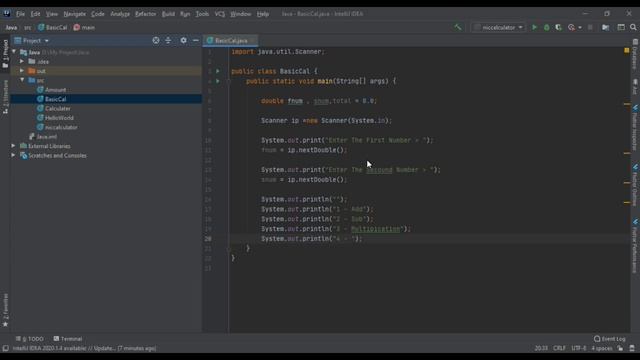Screen dimensions: 640x360
Task: Open Project panel settings gear
Action: [183, 40]
